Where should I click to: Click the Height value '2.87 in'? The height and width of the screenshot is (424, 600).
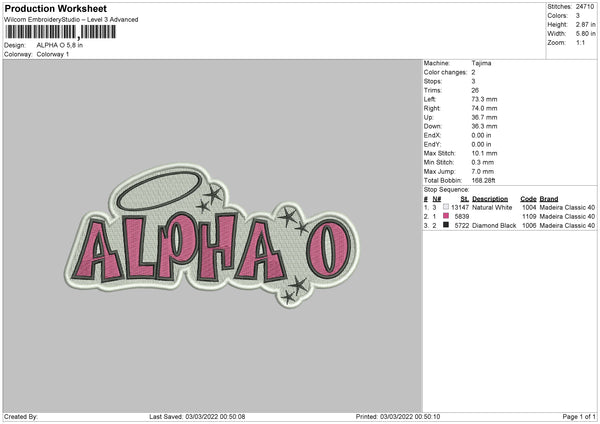click(x=585, y=24)
